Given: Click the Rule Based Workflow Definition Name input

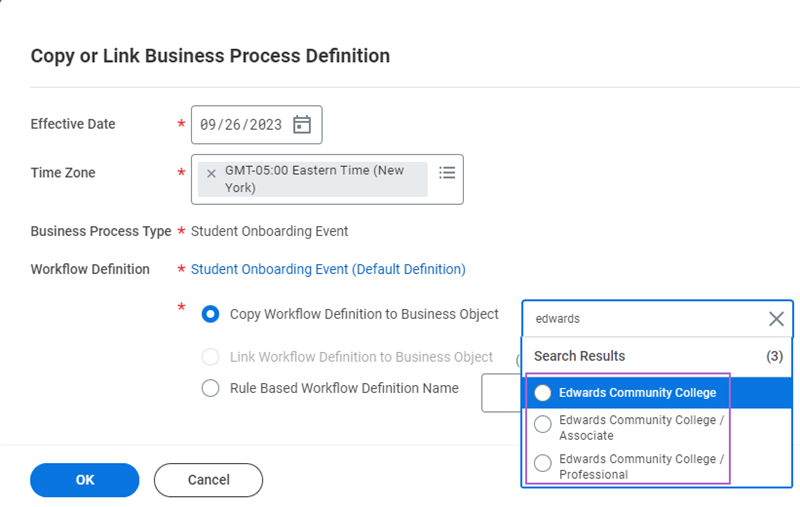Looking at the screenshot, I should click(x=501, y=393).
